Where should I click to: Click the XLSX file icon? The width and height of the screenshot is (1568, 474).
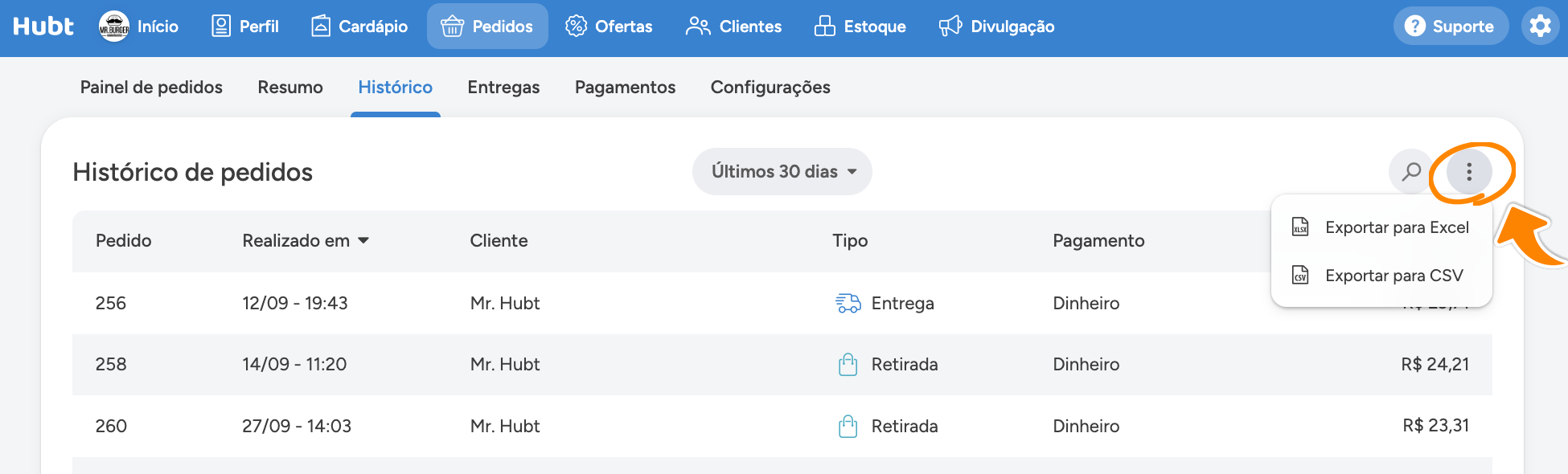pyautogui.click(x=1300, y=227)
